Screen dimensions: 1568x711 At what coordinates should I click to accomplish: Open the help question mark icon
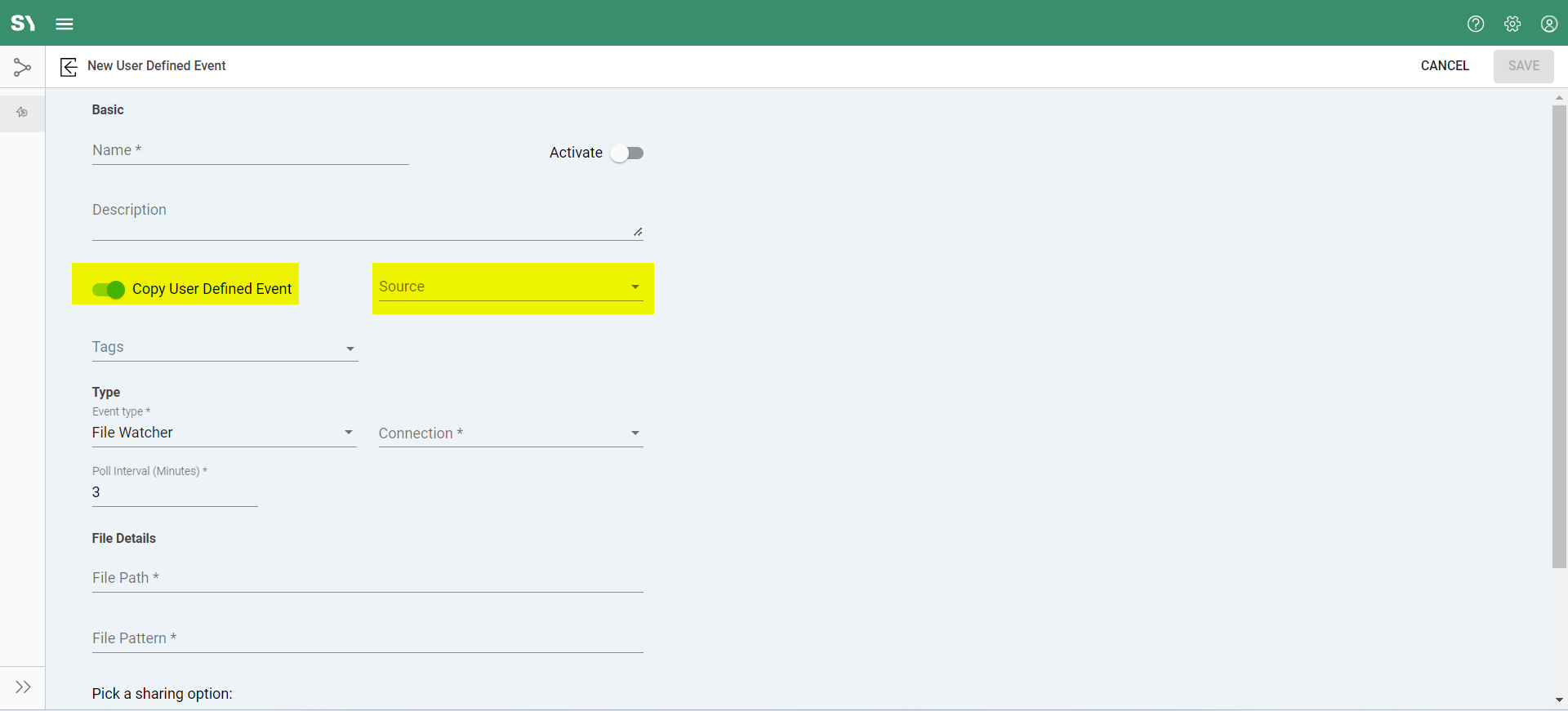1475,24
